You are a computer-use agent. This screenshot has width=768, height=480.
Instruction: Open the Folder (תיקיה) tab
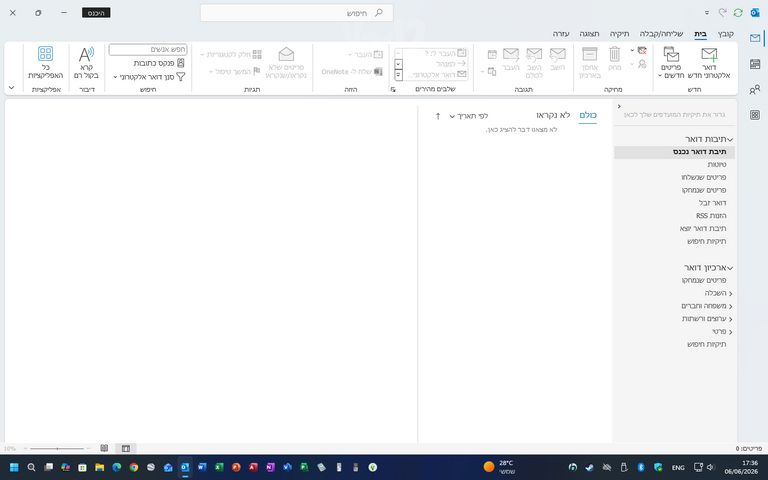[x=619, y=34]
